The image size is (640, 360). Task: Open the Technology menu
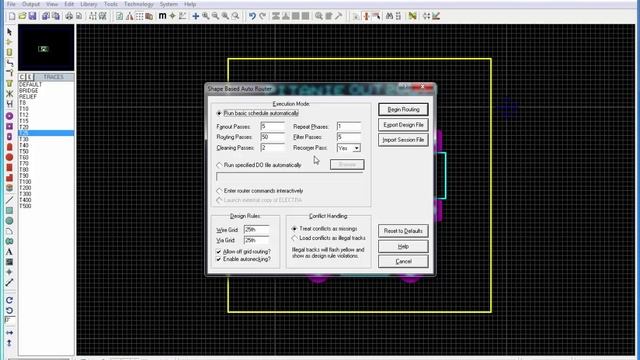(x=139, y=4)
